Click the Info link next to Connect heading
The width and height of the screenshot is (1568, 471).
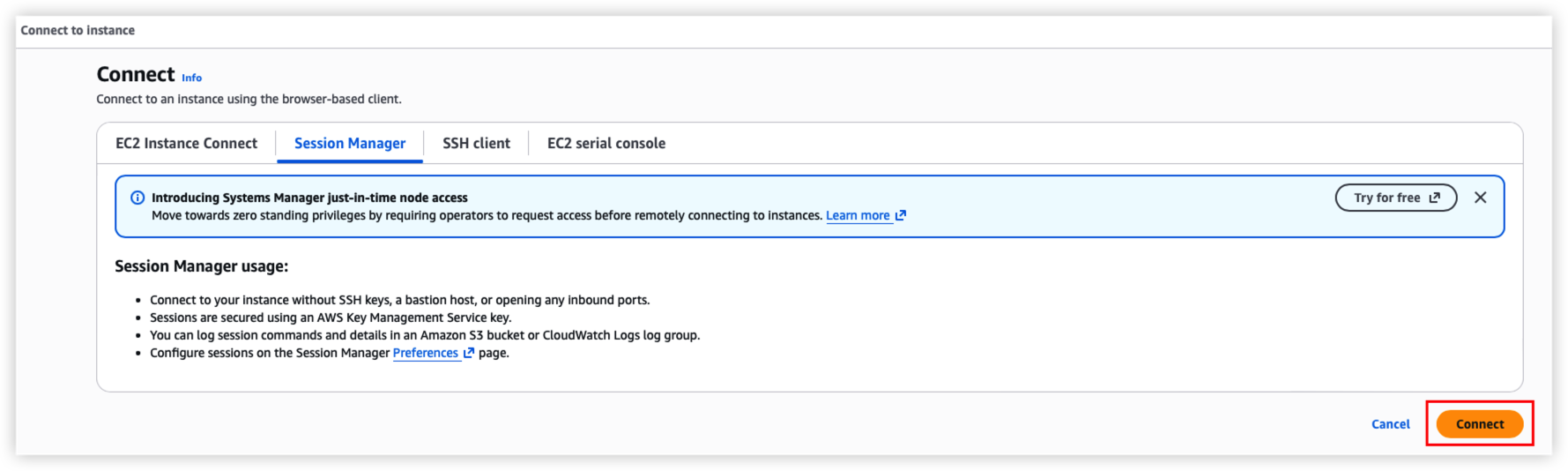tap(191, 78)
